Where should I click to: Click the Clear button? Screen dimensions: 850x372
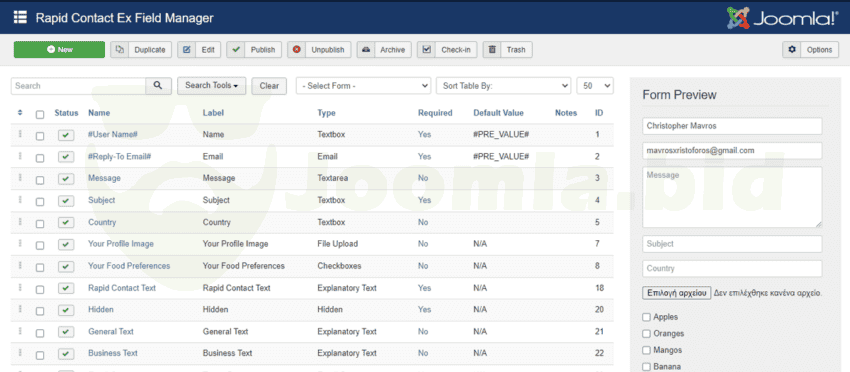click(269, 86)
